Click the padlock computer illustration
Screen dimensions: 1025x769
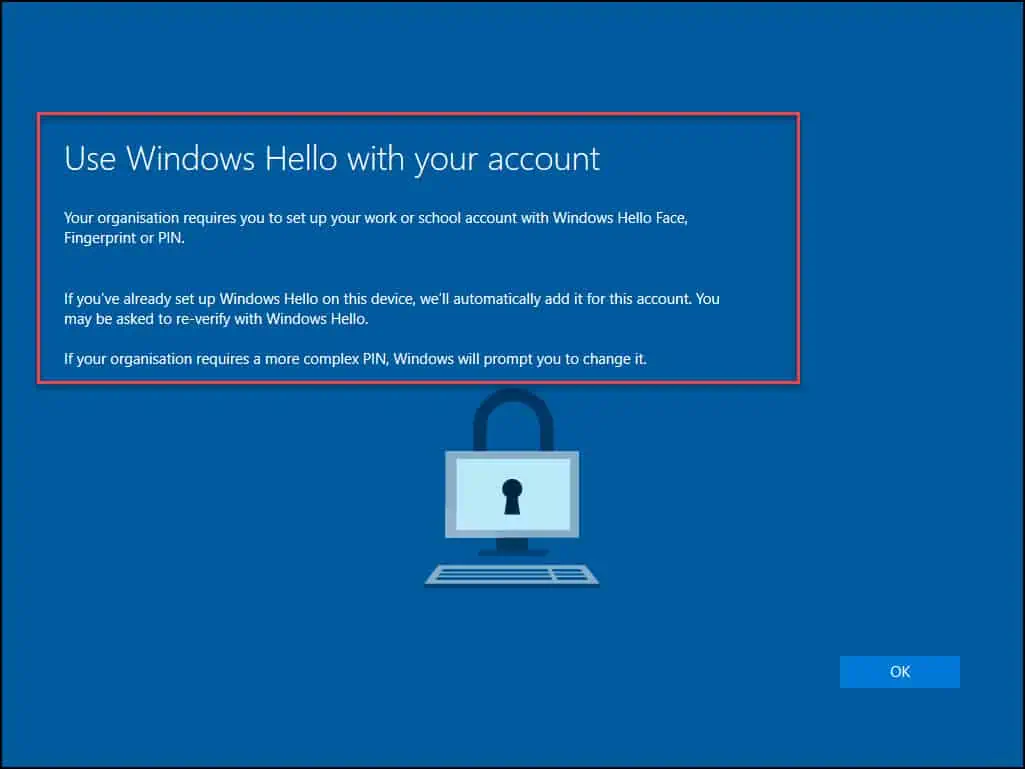(x=512, y=488)
